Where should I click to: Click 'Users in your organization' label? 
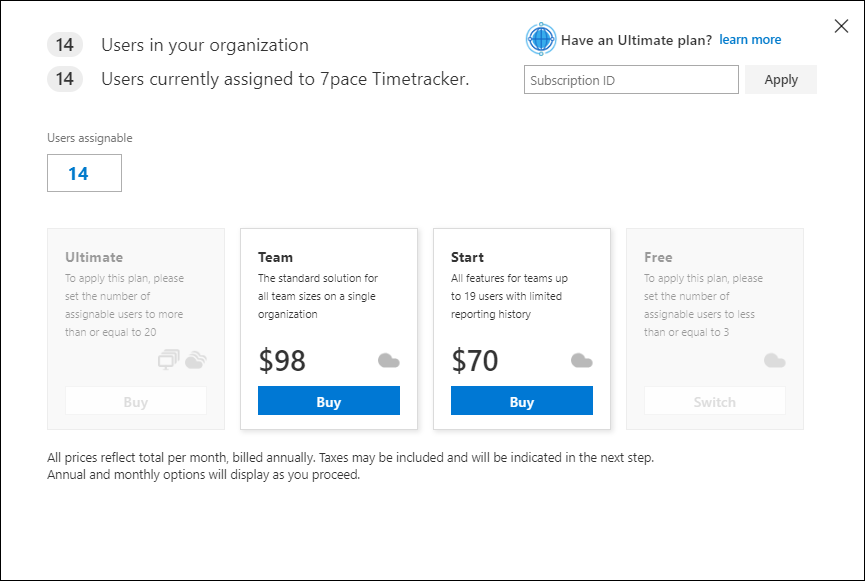coord(205,45)
